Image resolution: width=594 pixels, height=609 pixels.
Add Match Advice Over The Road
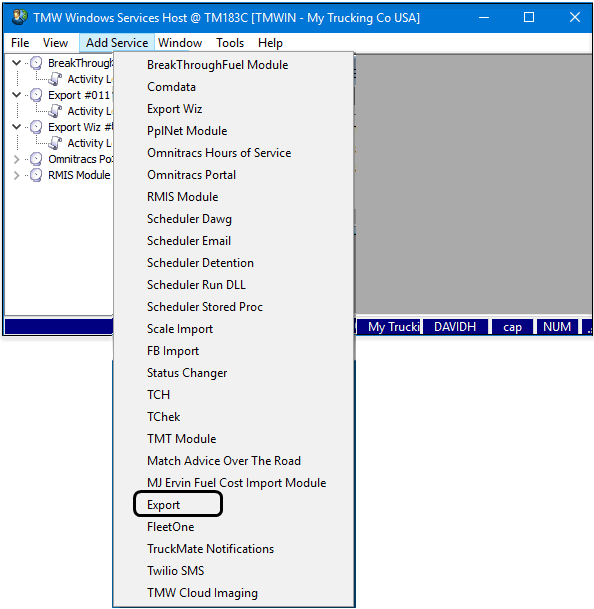(x=233, y=461)
